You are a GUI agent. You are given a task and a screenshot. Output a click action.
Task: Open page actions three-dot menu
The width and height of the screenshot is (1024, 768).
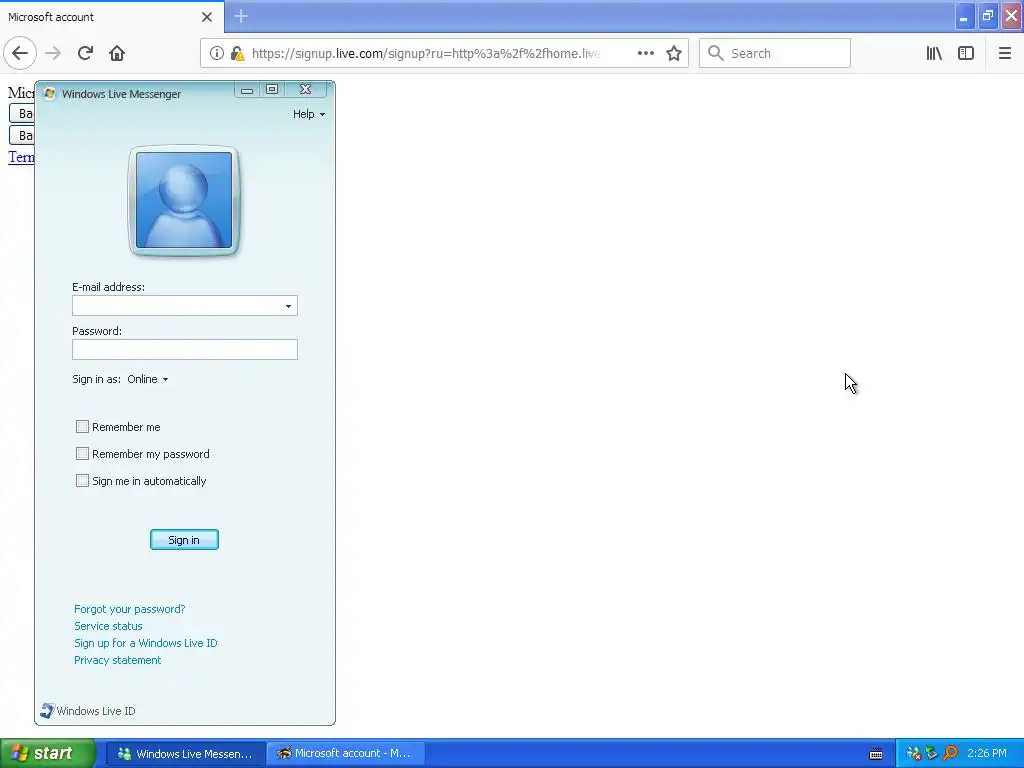(646, 53)
